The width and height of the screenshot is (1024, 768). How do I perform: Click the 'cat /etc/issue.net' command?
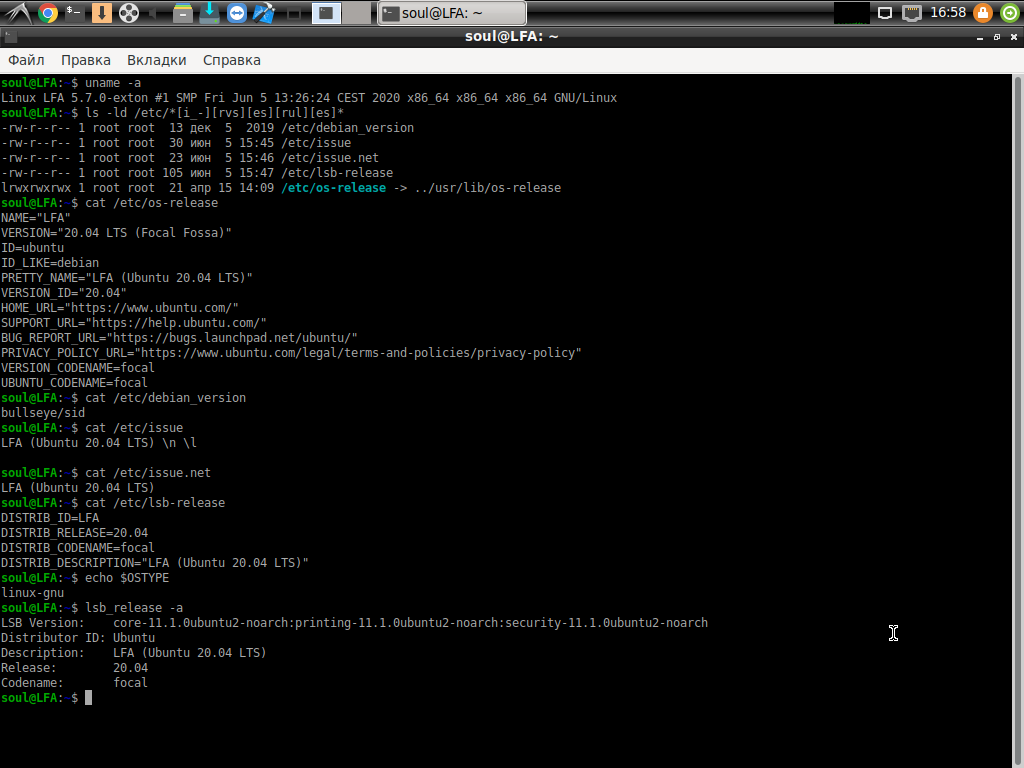(x=148, y=473)
